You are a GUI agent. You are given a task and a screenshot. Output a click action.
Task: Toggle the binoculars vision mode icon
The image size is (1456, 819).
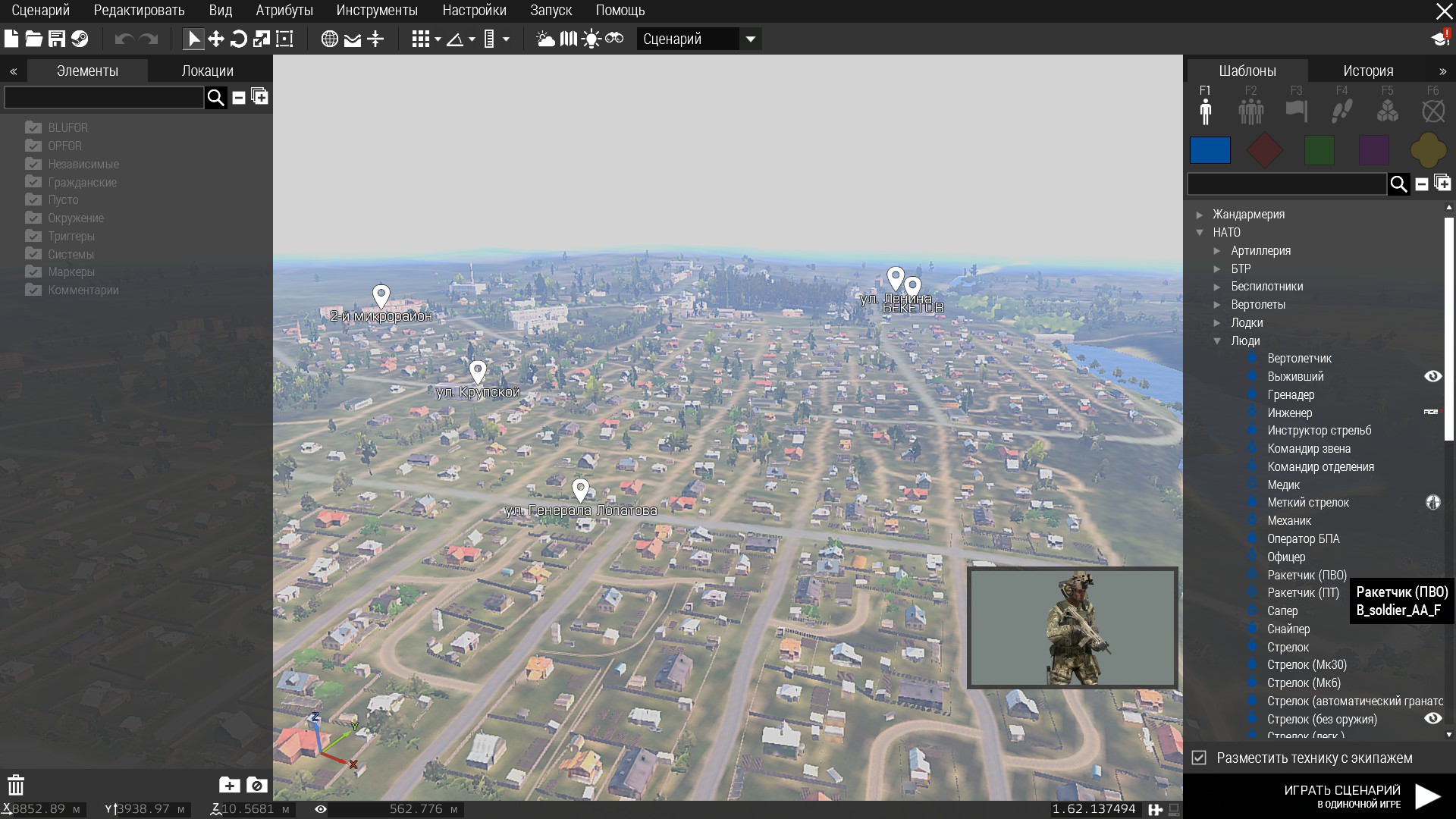(614, 39)
